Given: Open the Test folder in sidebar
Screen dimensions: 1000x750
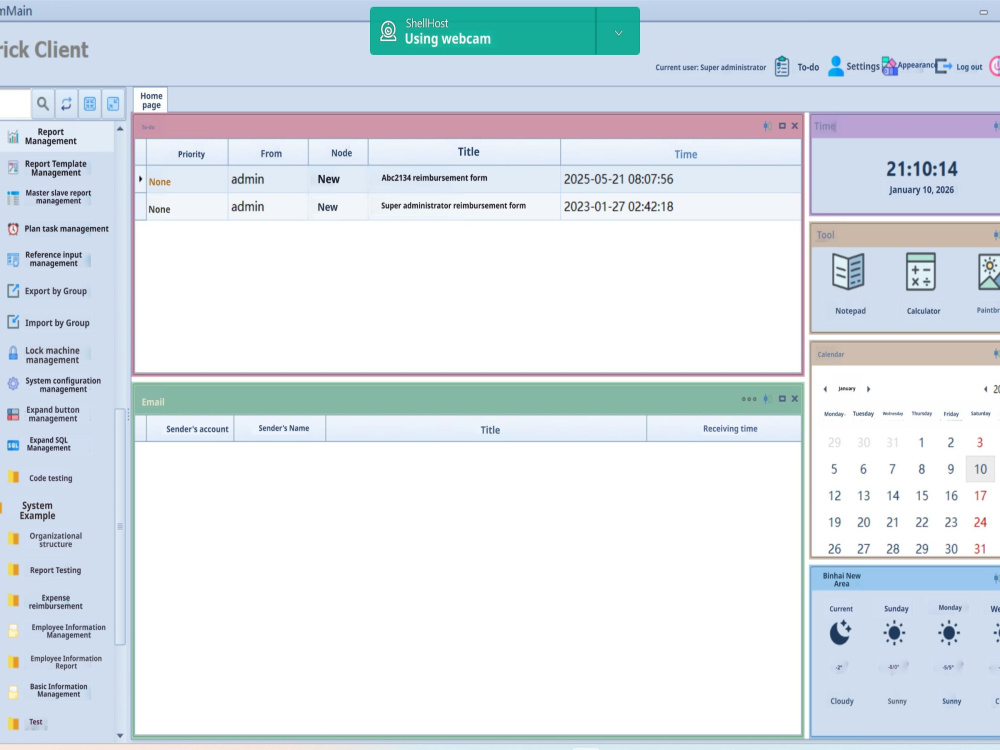Looking at the screenshot, I should tap(13, 723).
